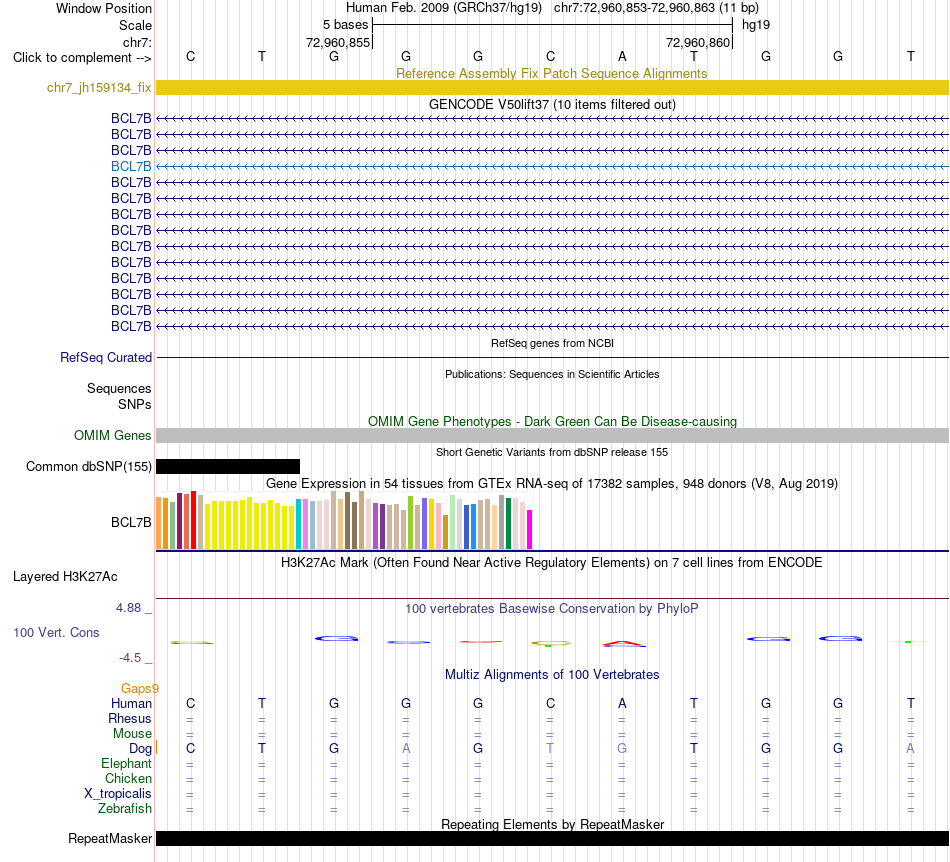Screen dimensions: 950x862
Task: Click the black dbSNP variant block
Action: coord(228,466)
